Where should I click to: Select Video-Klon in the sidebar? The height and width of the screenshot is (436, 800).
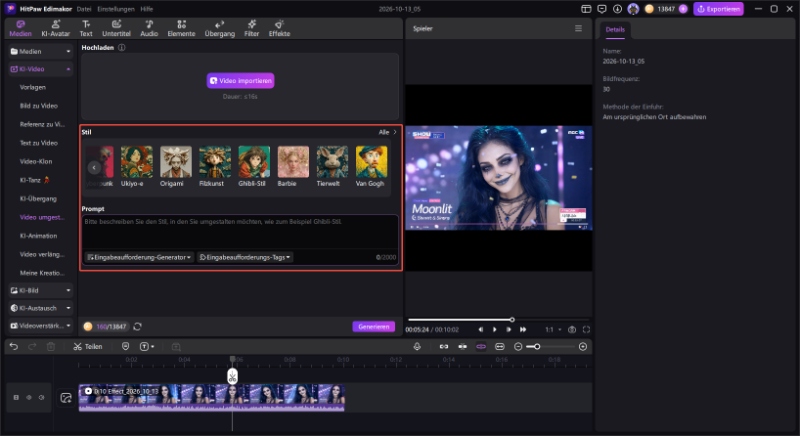[x=36, y=162]
